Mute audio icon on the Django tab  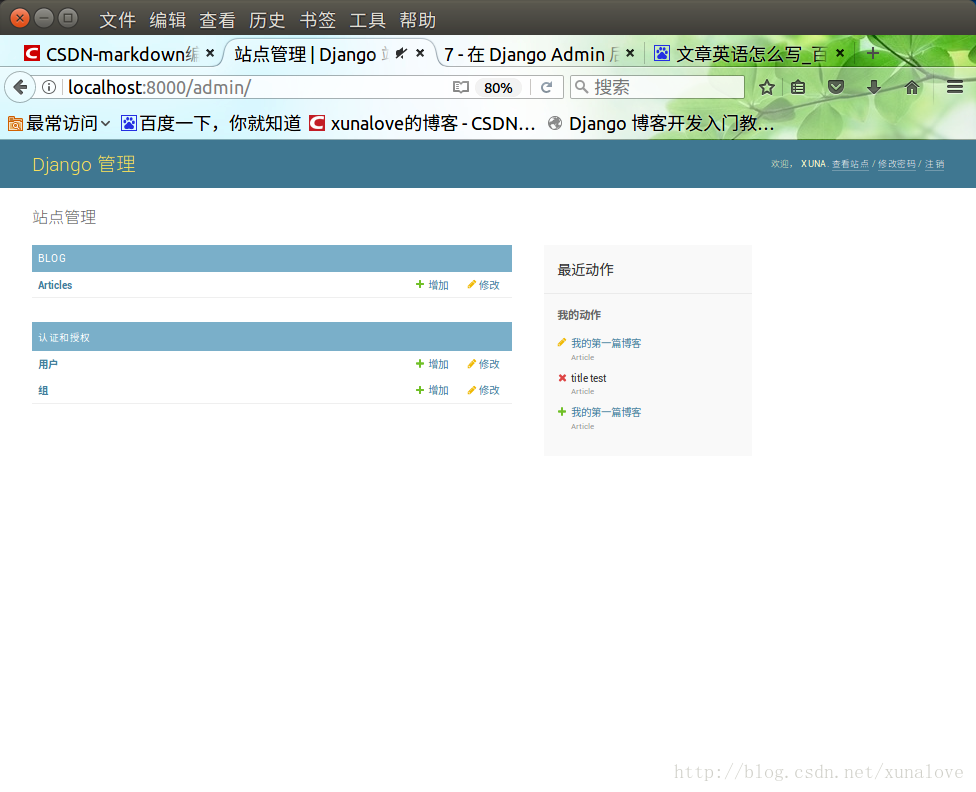(401, 54)
